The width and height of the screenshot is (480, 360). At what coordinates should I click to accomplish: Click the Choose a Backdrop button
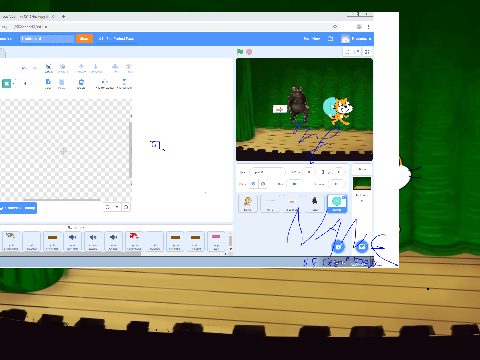(x=362, y=247)
